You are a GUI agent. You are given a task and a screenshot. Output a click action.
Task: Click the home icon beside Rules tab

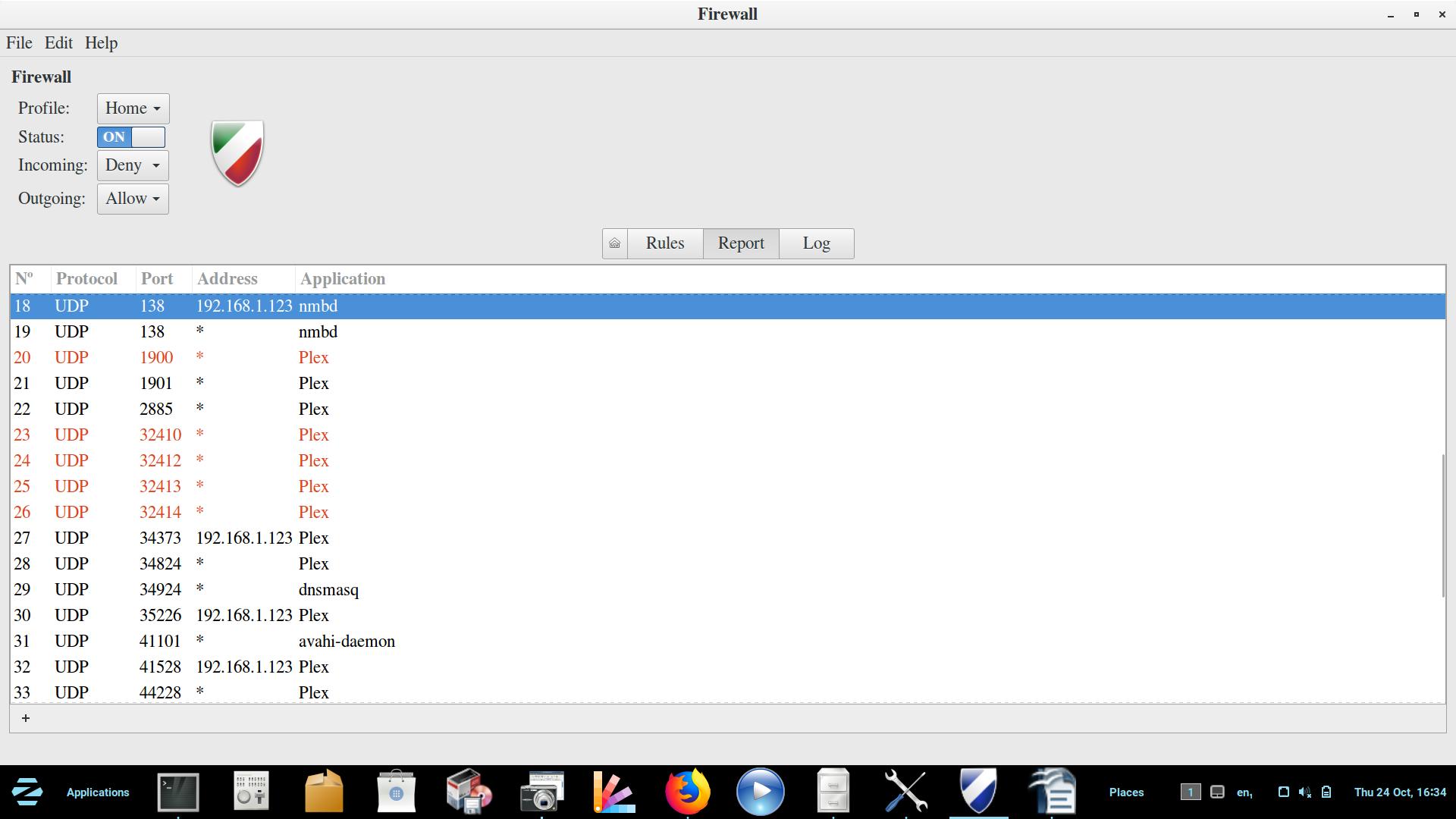click(x=614, y=243)
